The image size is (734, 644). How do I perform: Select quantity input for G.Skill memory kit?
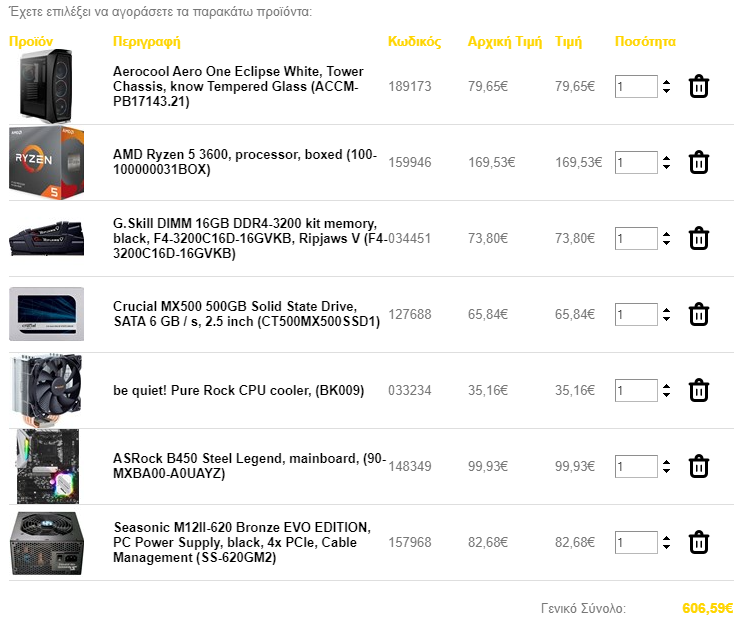click(x=636, y=239)
